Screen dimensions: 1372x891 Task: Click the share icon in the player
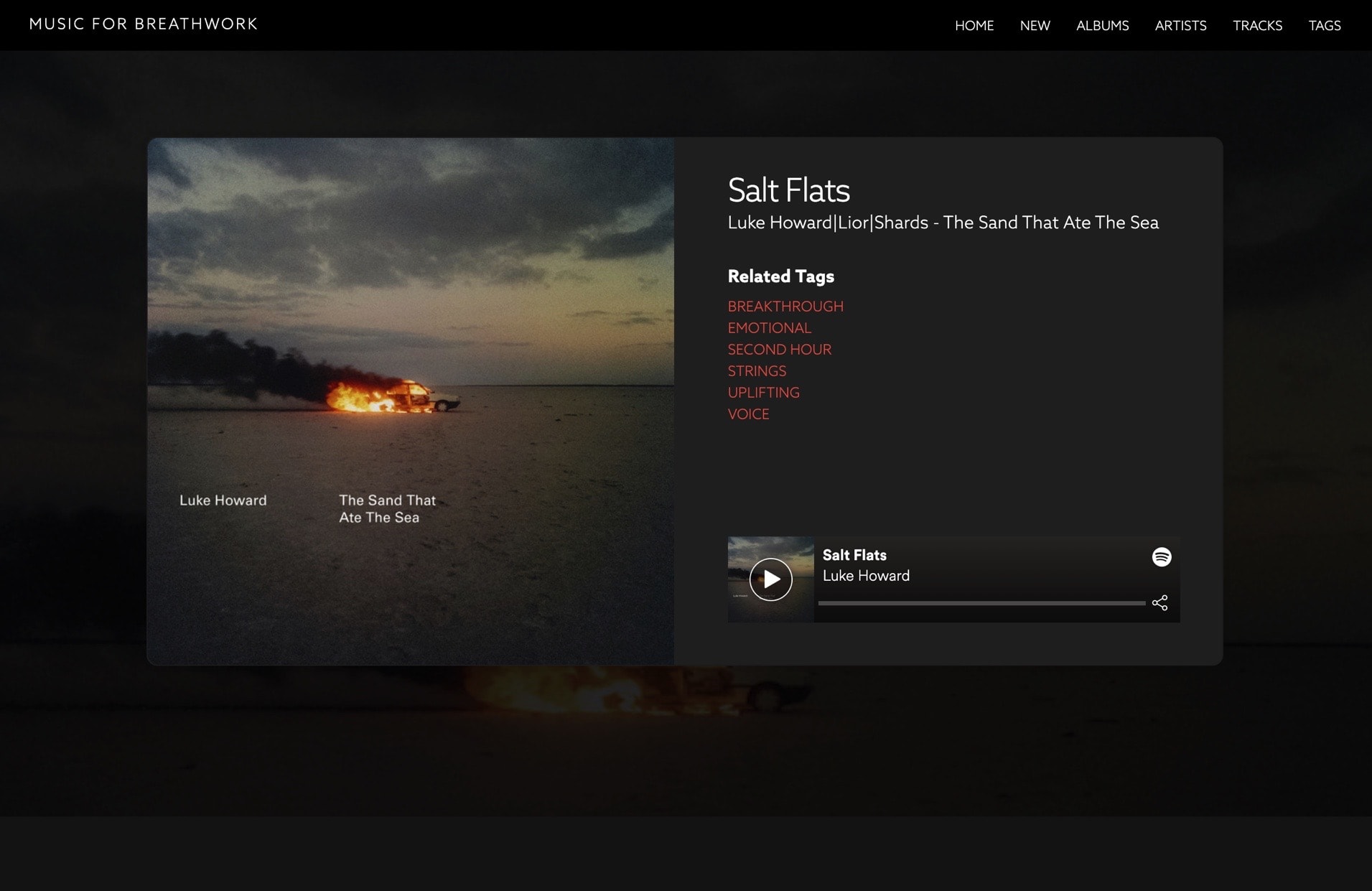1159,602
